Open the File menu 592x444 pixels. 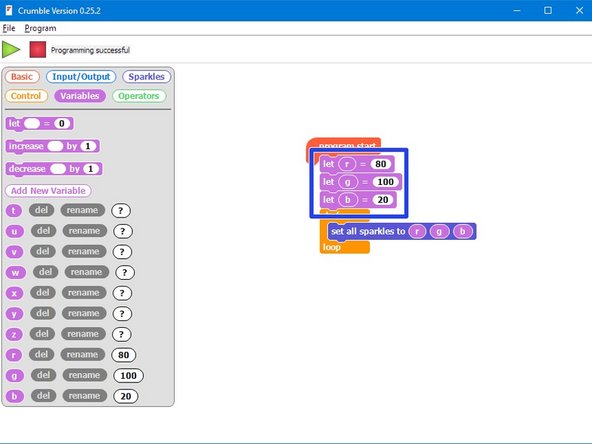pyautogui.click(x=9, y=28)
